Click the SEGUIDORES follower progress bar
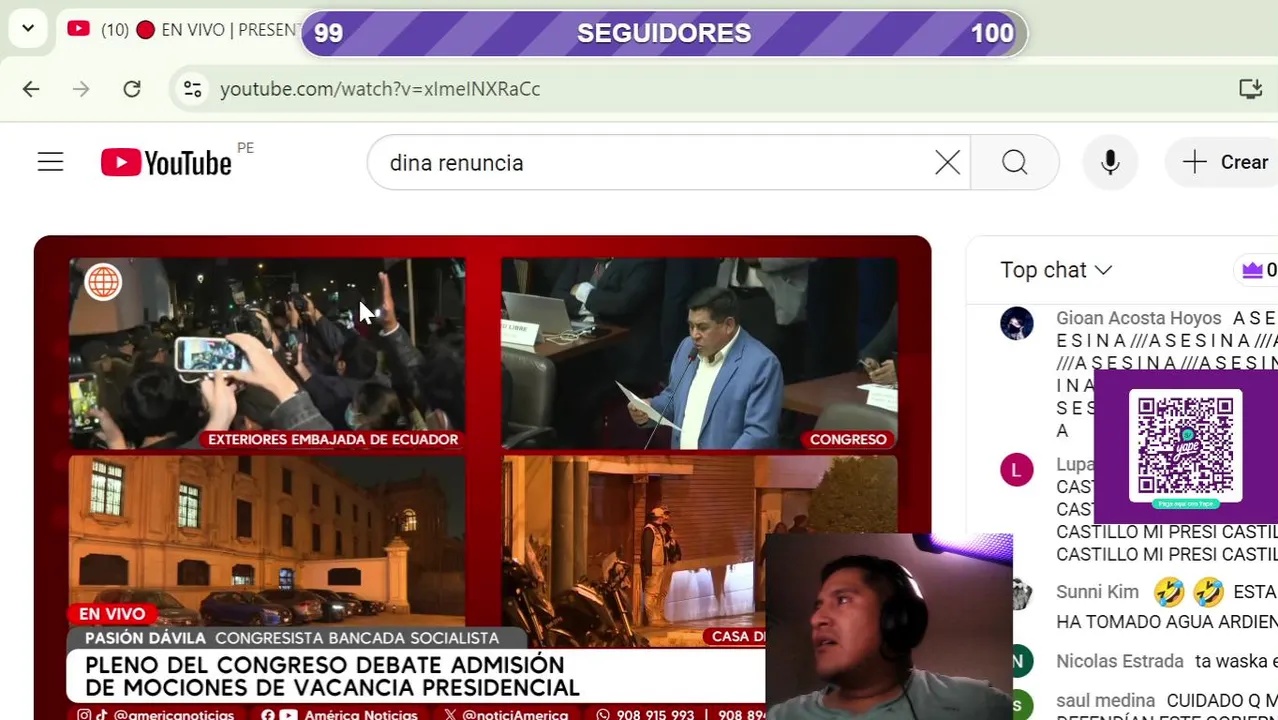This screenshot has height=720, width=1278. (x=664, y=33)
